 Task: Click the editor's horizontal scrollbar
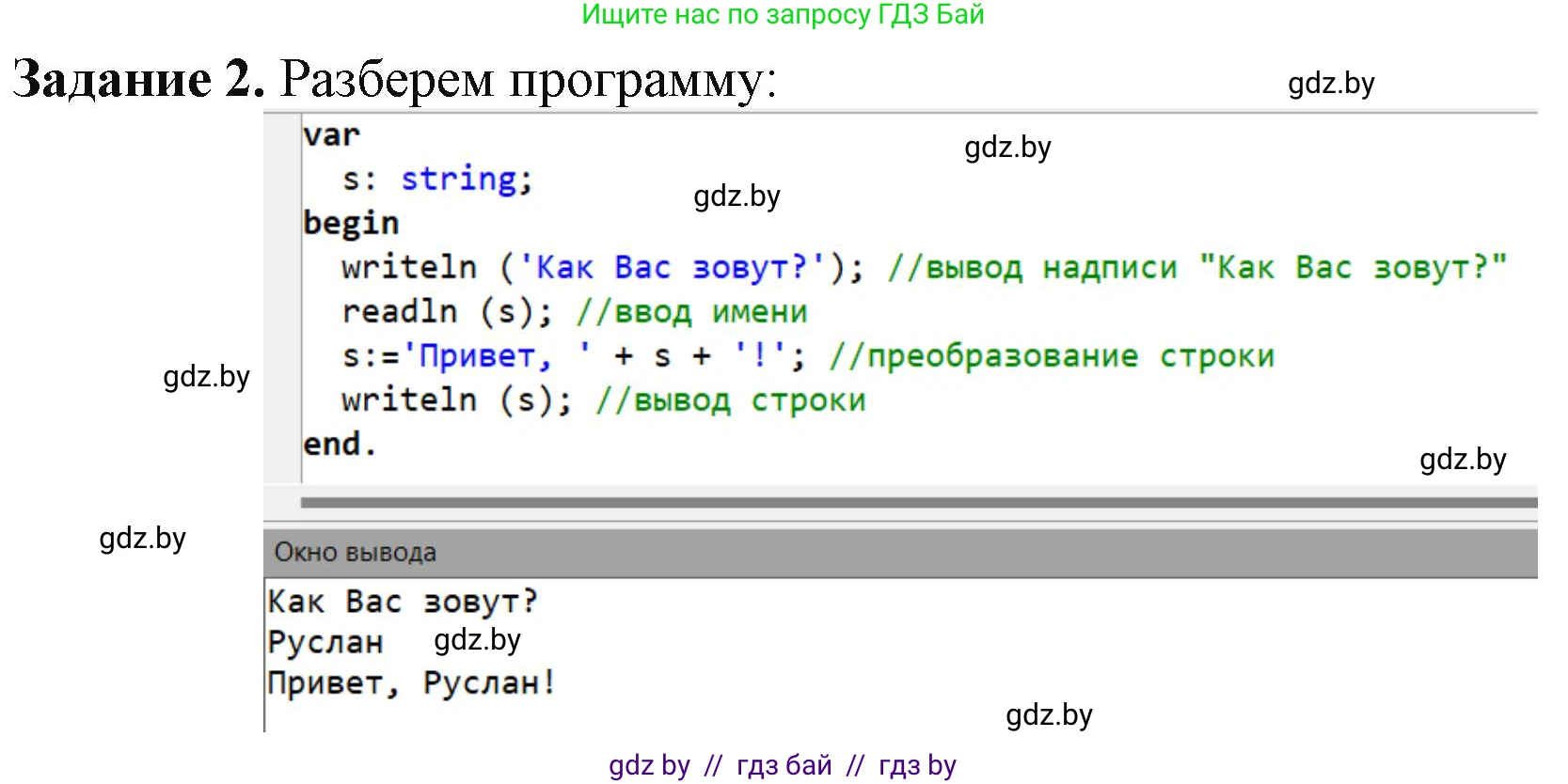[917, 502]
